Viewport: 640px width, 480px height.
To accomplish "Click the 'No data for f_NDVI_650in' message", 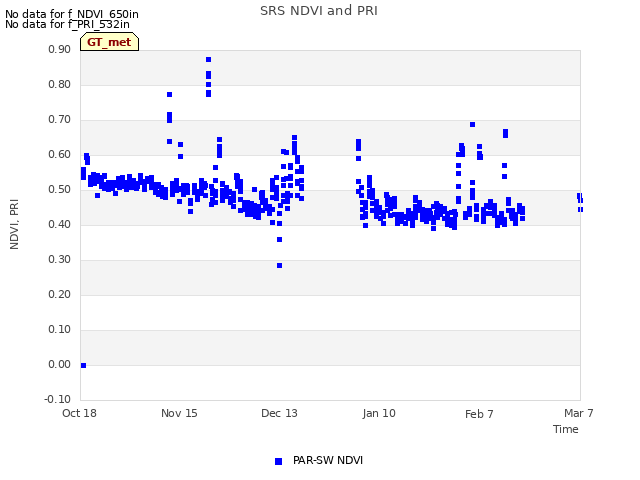I will 72,14.
